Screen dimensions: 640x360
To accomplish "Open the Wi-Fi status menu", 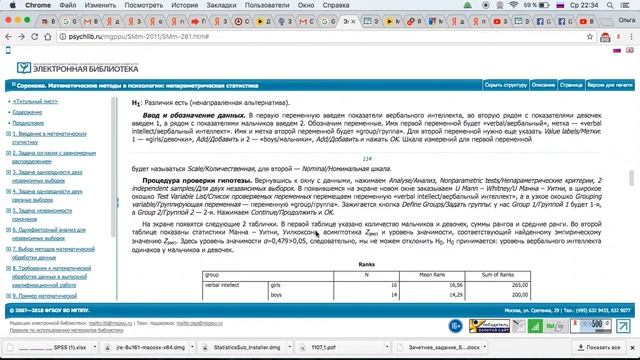I will click(x=513, y=5).
